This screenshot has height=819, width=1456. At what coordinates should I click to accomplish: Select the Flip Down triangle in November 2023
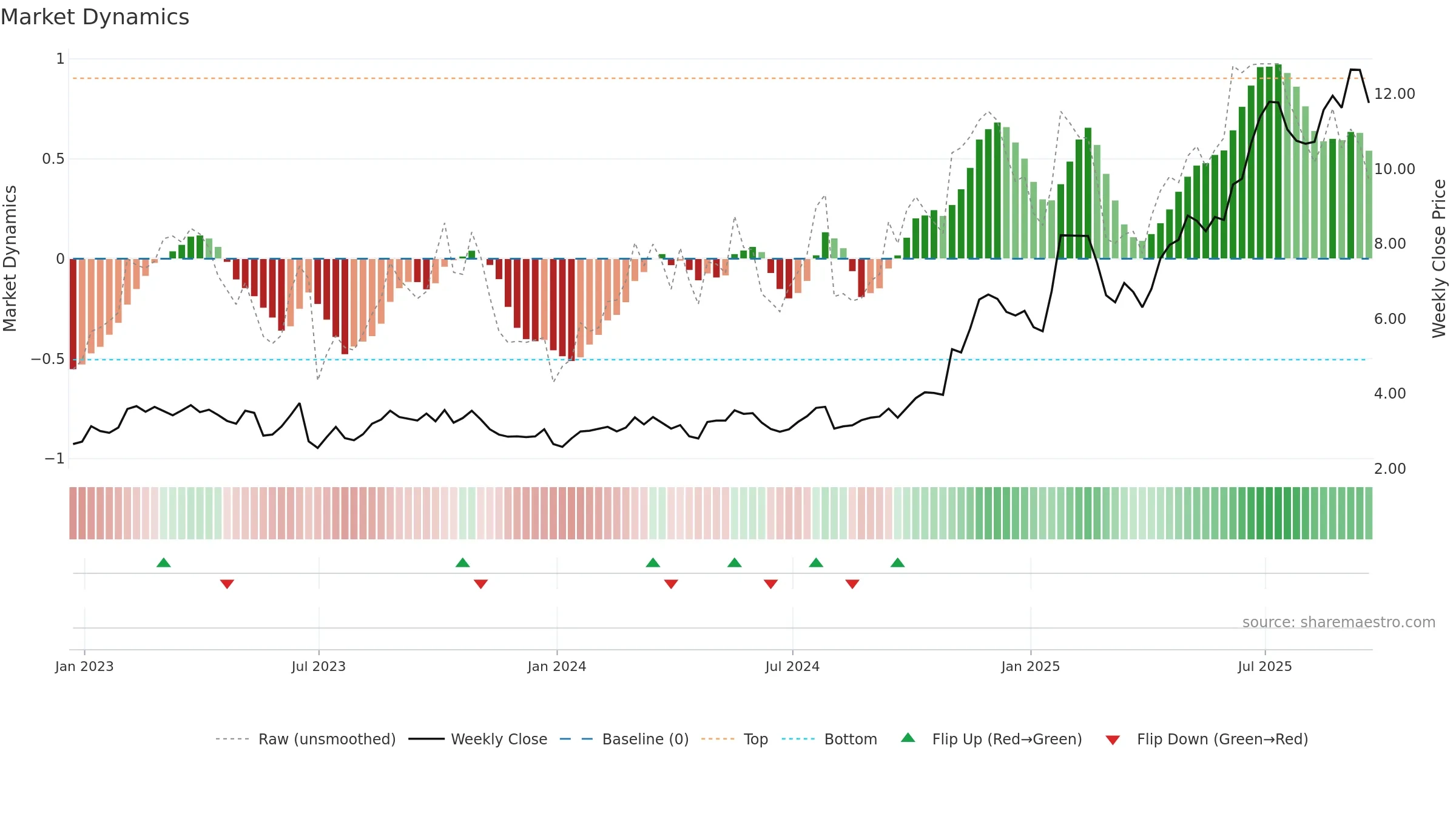point(480,584)
